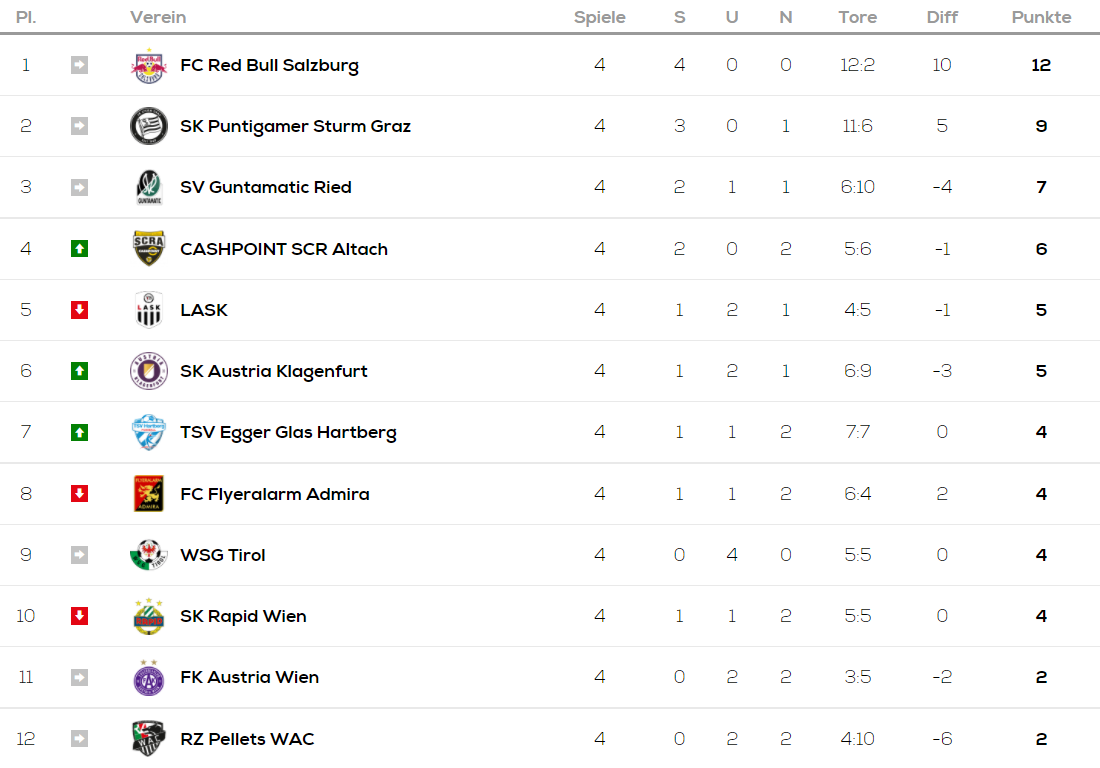The image size is (1100, 768).
Task: Open the FK Austria Wien team link
Action: [x=249, y=677]
